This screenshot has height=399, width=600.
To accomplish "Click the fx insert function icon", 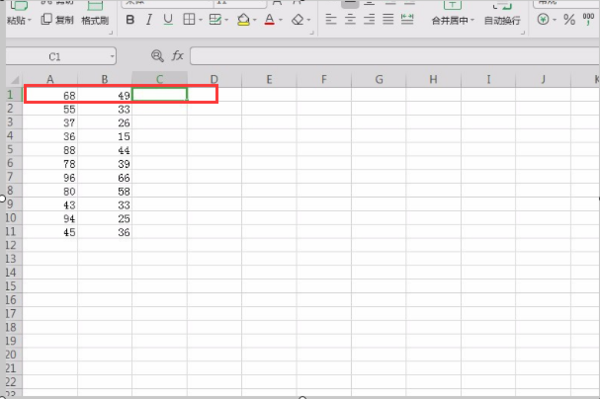I will click(x=178, y=56).
